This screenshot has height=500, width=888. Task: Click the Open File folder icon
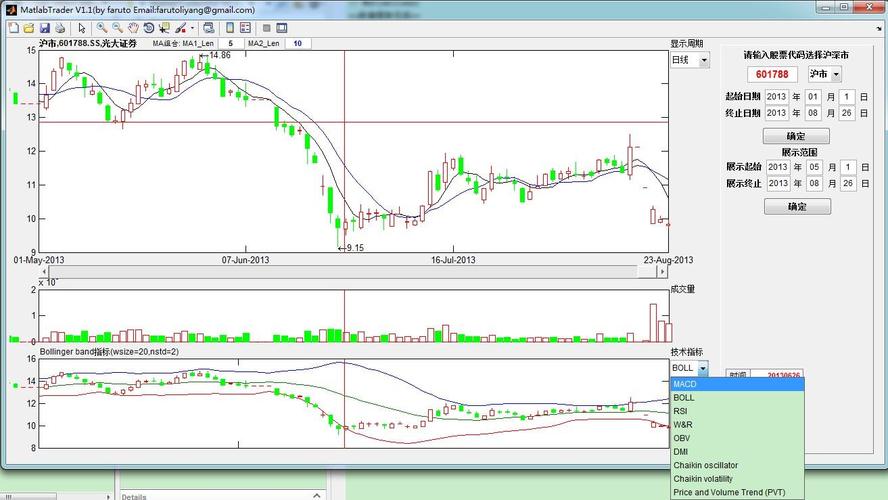point(29,28)
